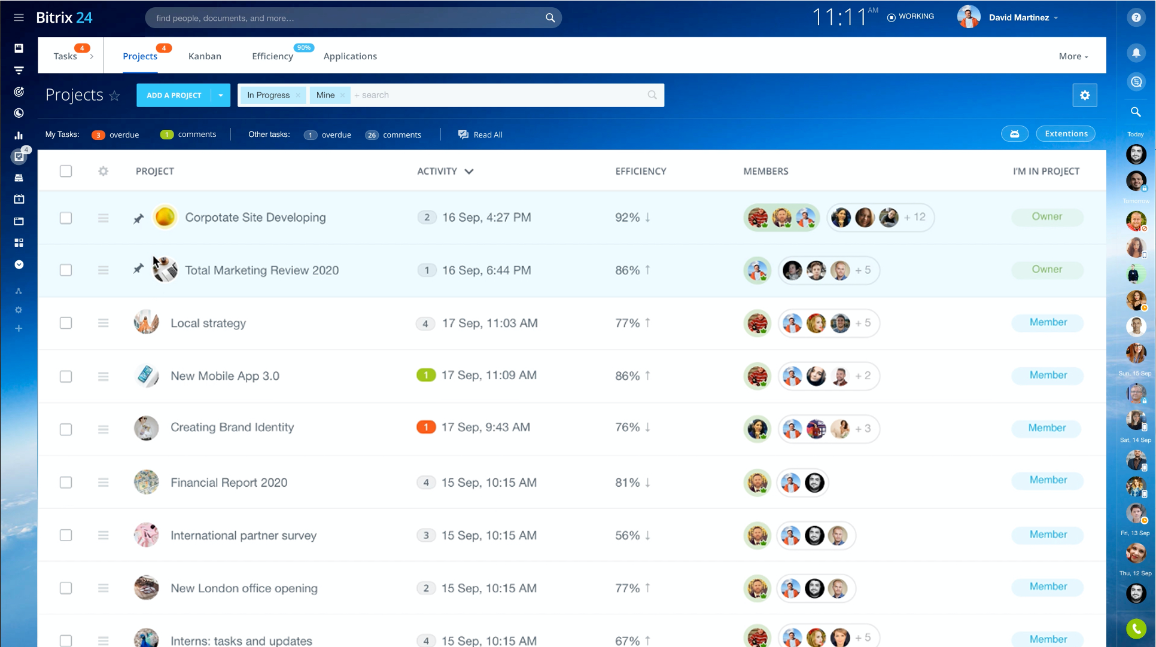This screenshot has width=1156, height=647.
Task: Remove the Mine filter chip
Action: tap(343, 95)
